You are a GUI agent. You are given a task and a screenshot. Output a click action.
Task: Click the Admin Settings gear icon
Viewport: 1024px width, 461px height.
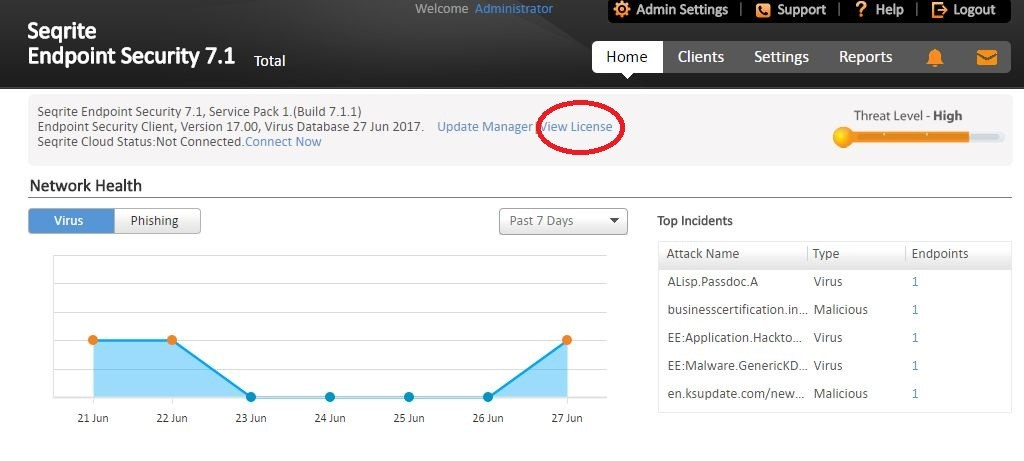622,10
